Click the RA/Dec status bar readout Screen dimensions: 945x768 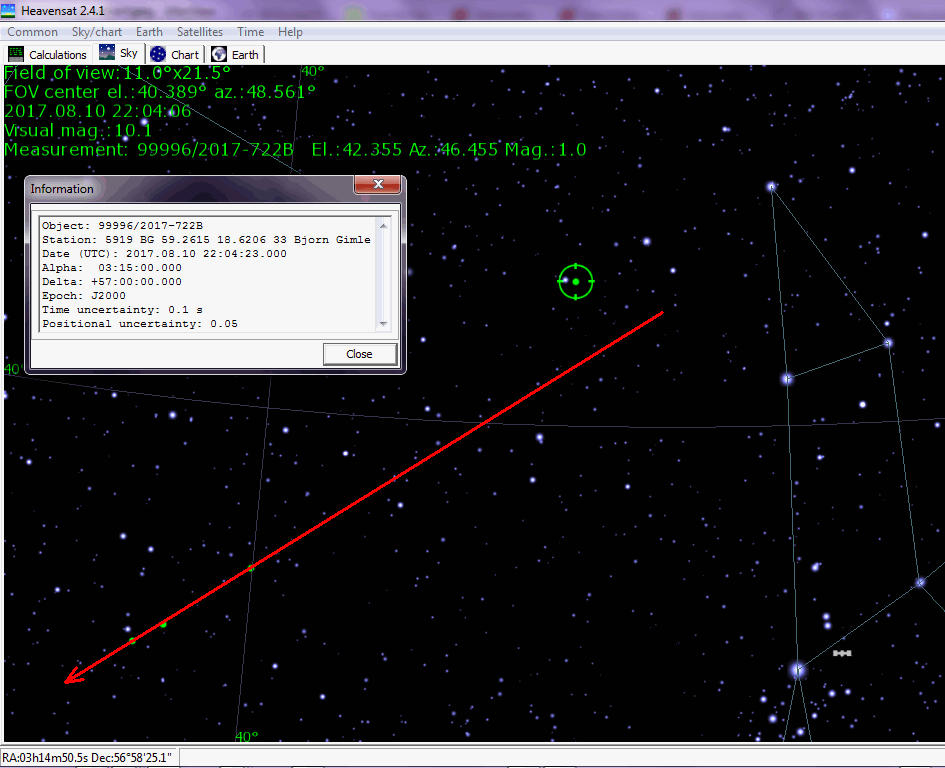click(x=88, y=757)
